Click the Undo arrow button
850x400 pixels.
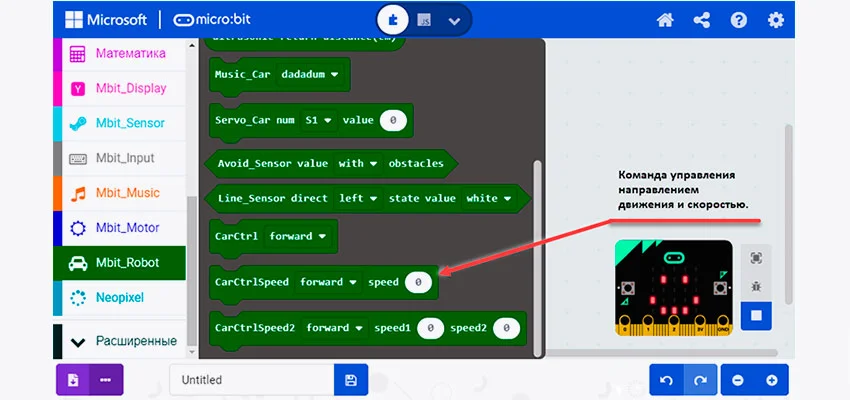[667, 380]
